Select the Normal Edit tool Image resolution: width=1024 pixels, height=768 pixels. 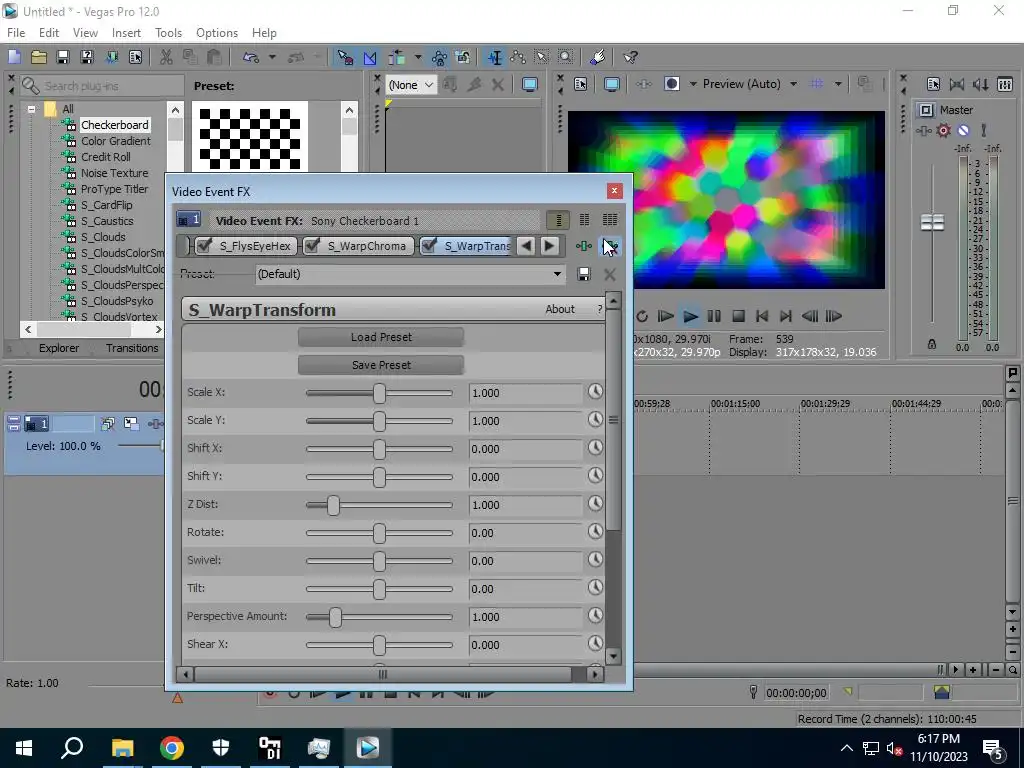[x=494, y=57]
